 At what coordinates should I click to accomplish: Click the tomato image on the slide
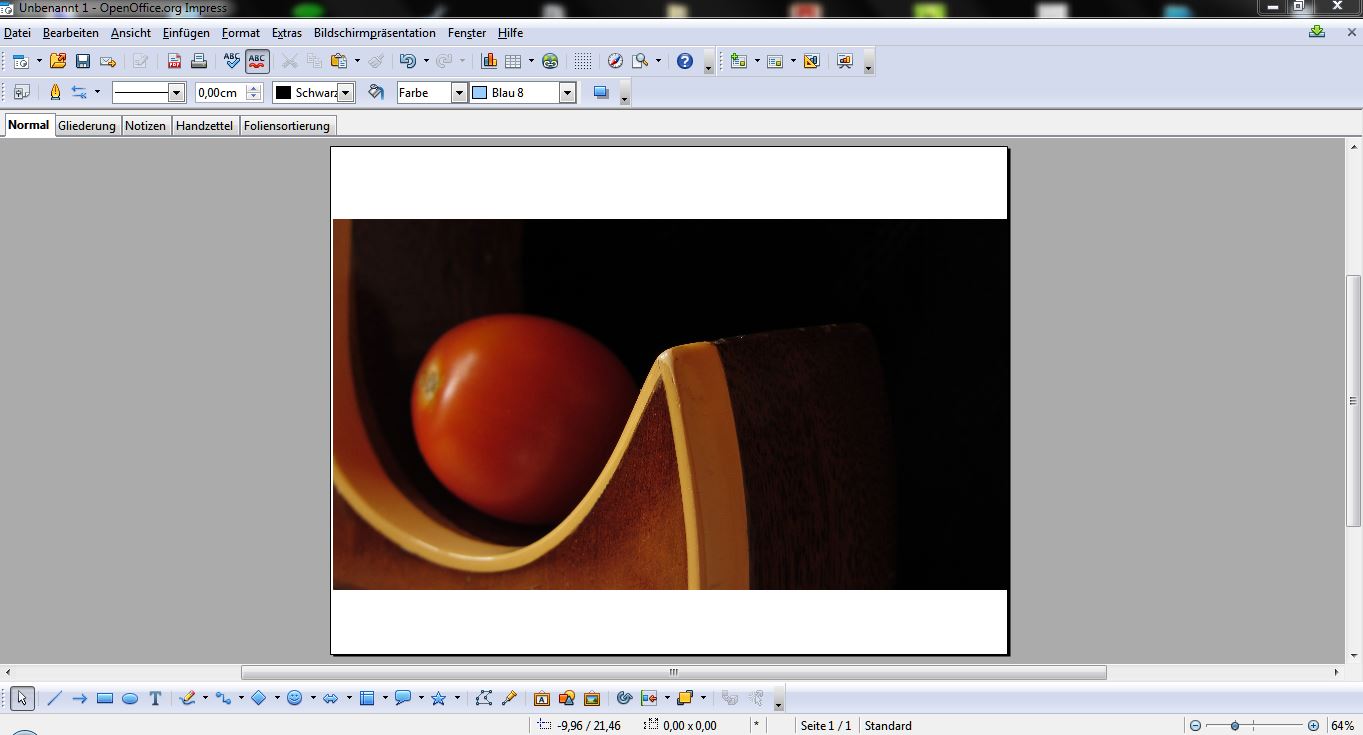[x=670, y=404]
